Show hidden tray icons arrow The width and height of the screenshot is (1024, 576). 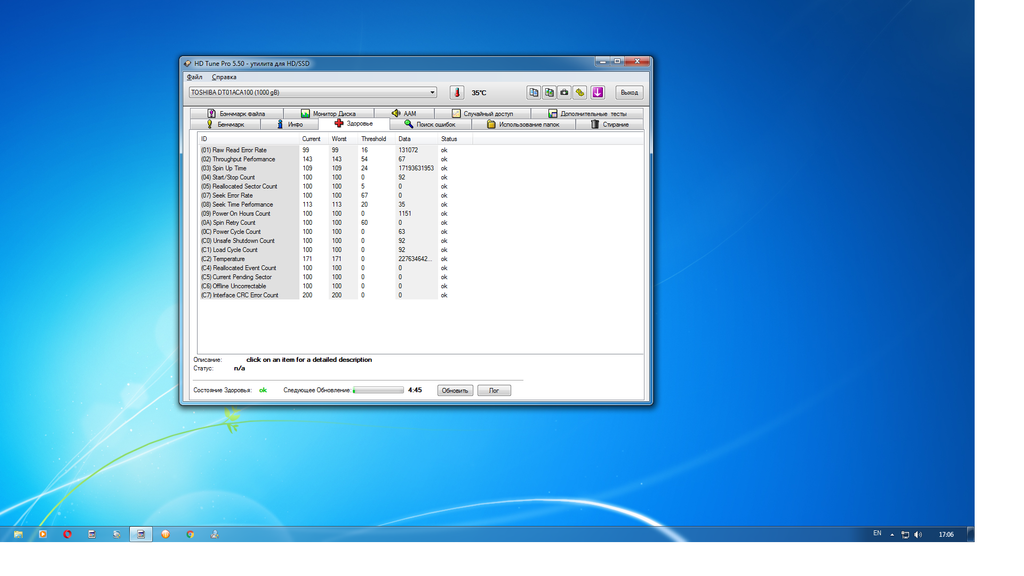point(892,535)
